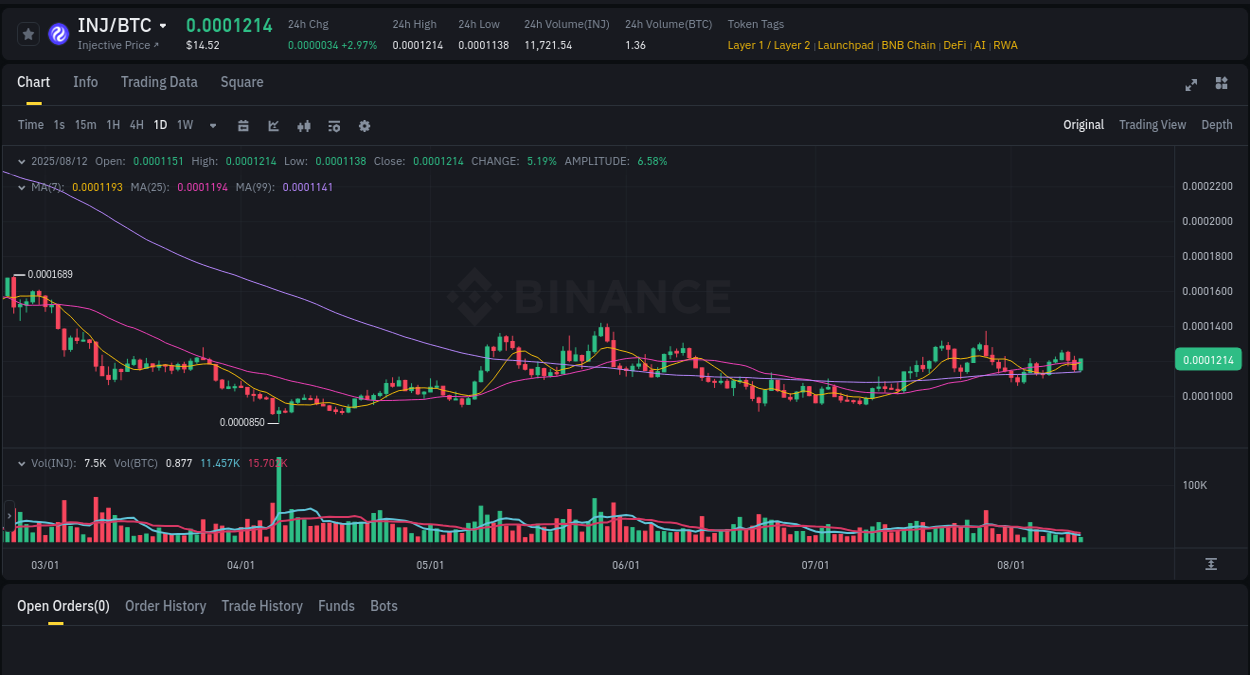Open the BNB Chain token tag link
Viewport: 1250px width, 675px height.
(x=908, y=45)
